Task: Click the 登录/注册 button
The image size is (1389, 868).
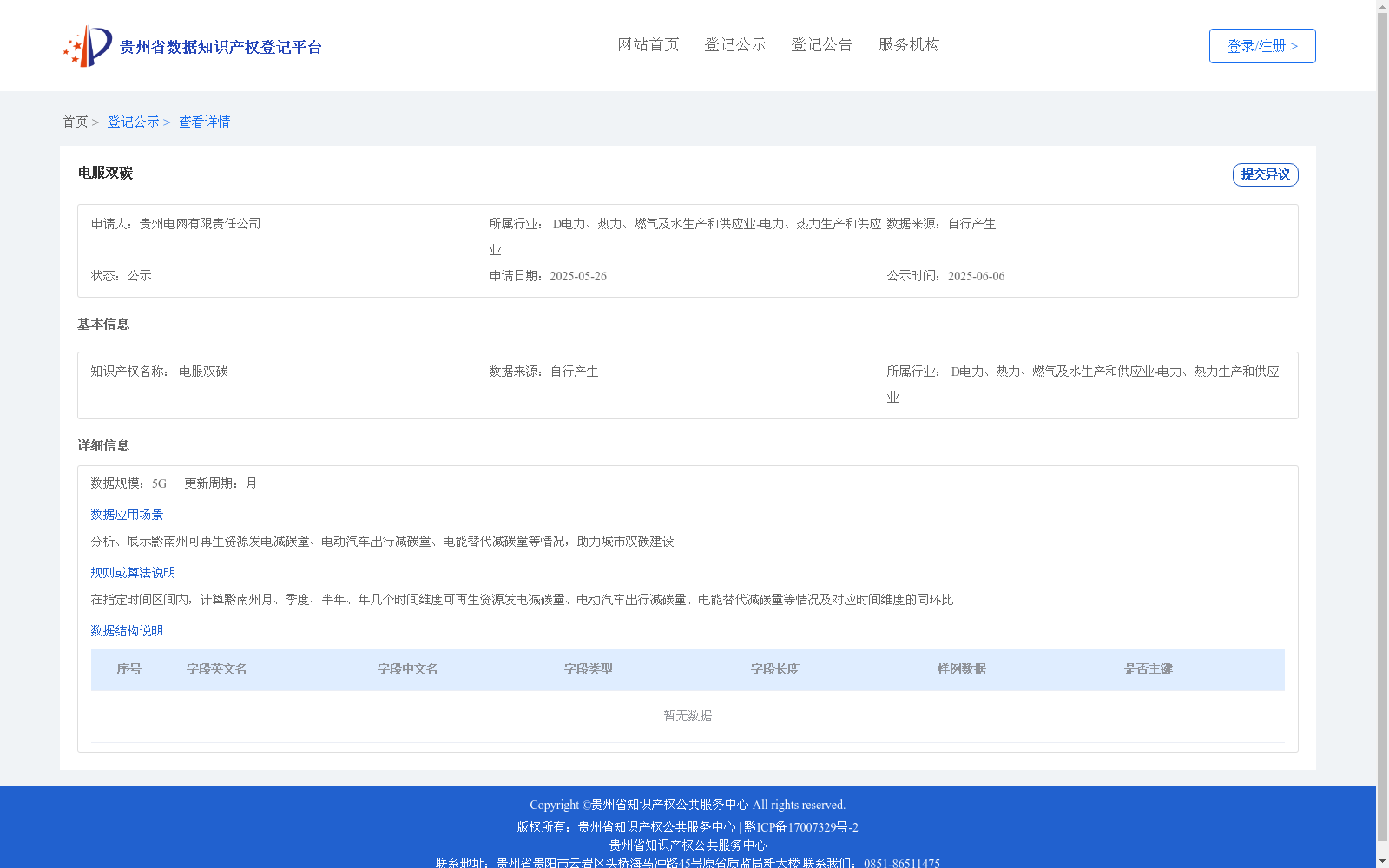Action: click(1262, 46)
